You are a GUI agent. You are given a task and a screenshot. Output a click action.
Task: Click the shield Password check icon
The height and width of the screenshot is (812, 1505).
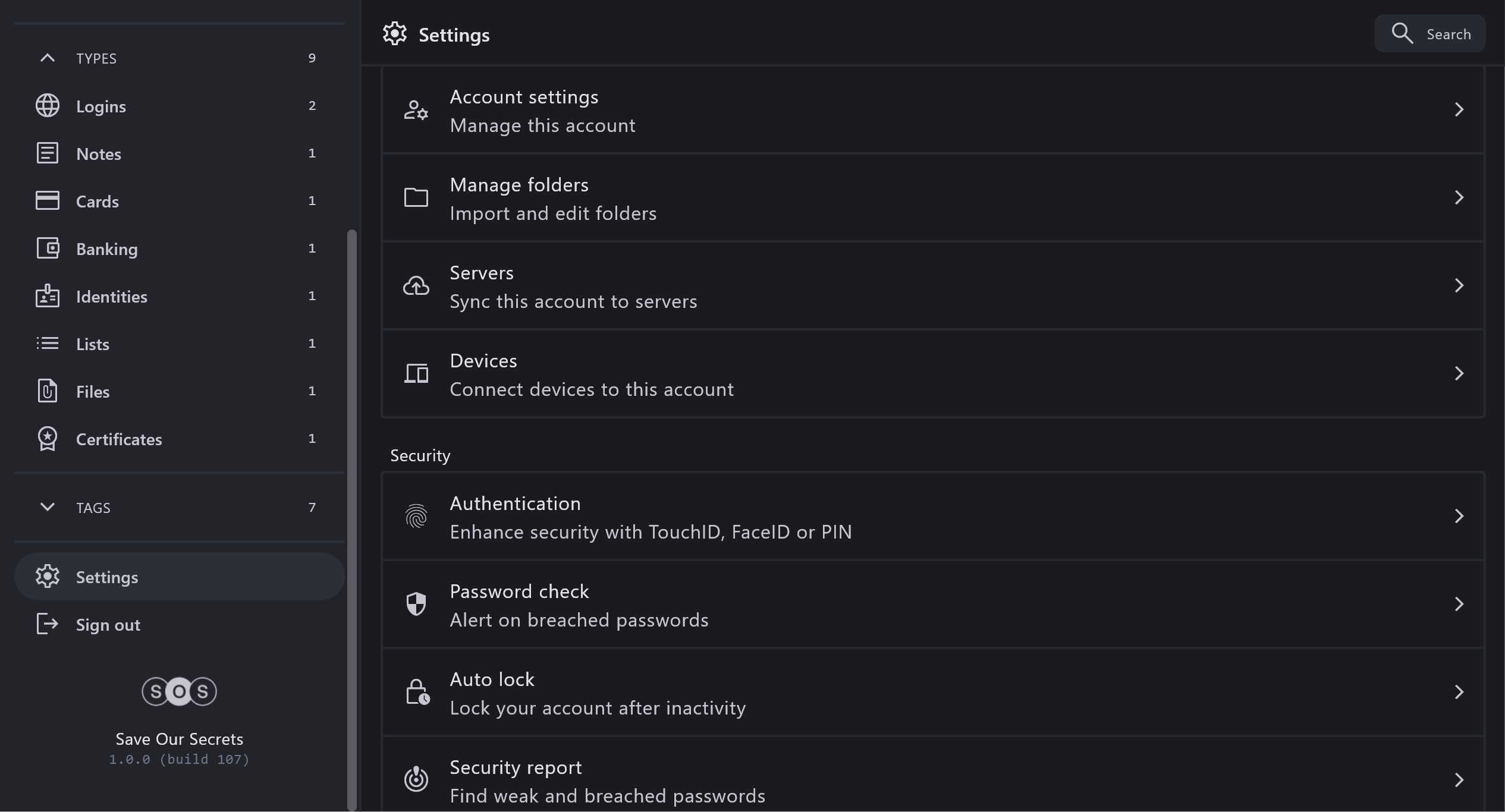coord(416,604)
